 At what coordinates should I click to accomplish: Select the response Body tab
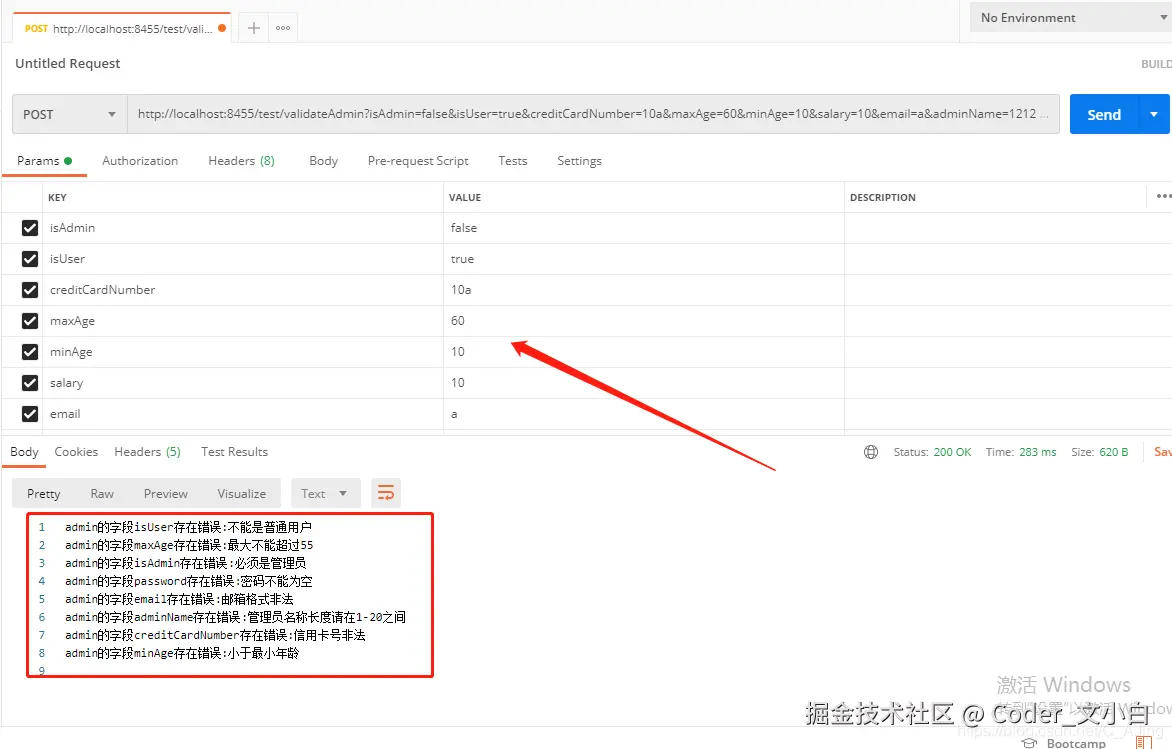[x=24, y=451]
